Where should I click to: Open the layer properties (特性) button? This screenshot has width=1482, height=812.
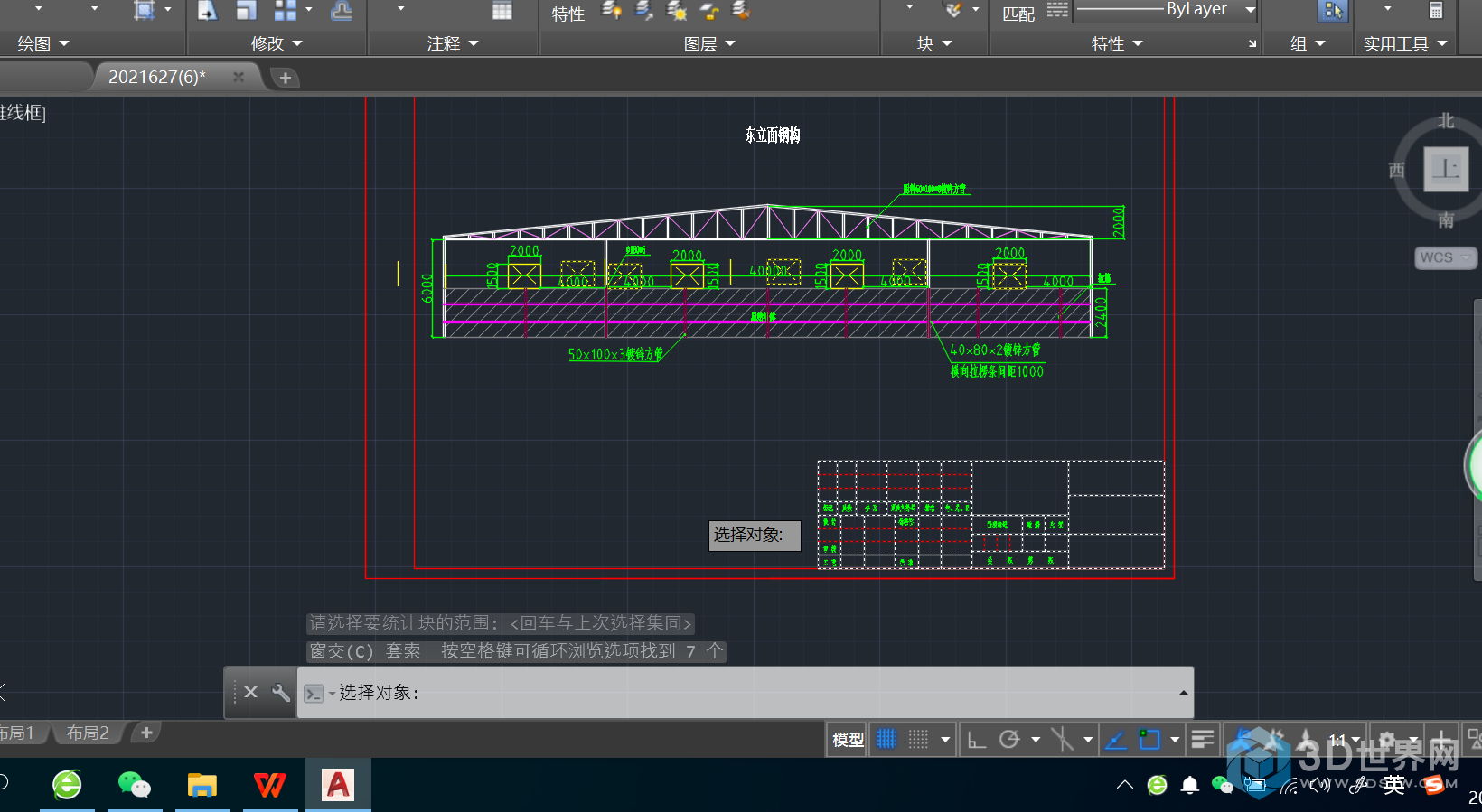click(x=568, y=14)
